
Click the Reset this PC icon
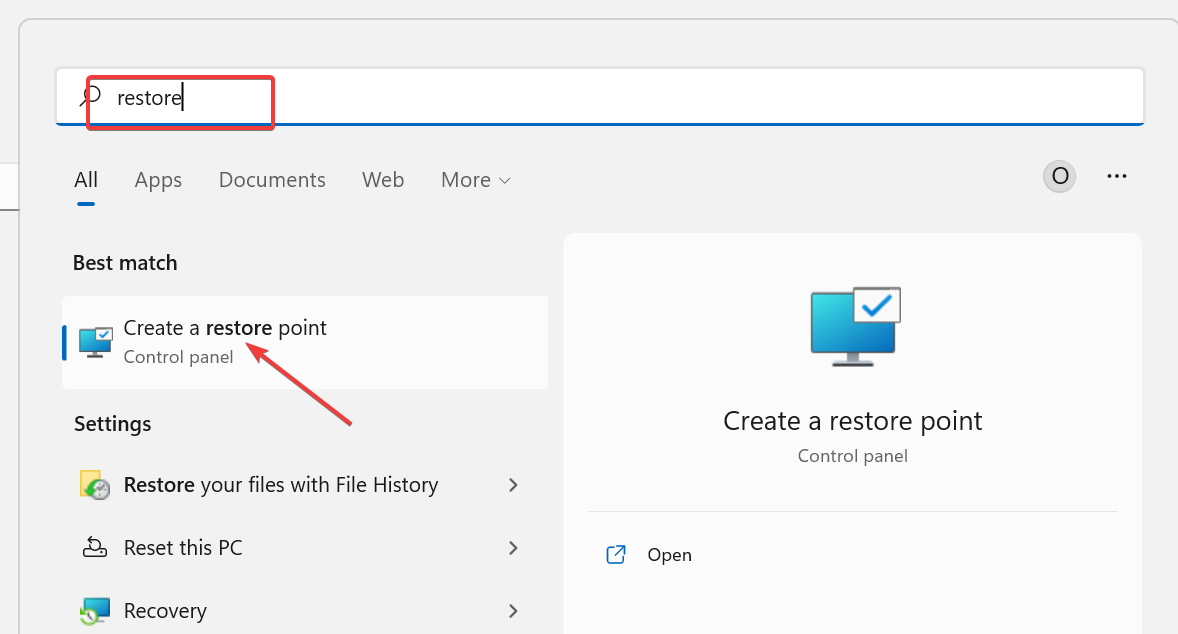tap(94, 547)
